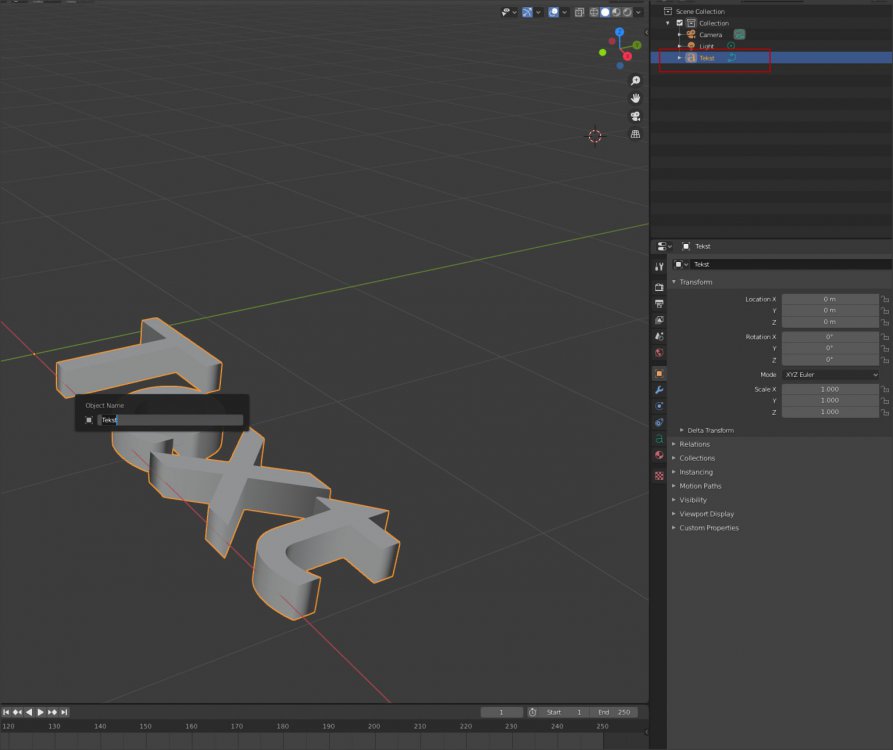Open the Tool properties tab icon
This screenshot has width=893, height=750.
[659, 267]
